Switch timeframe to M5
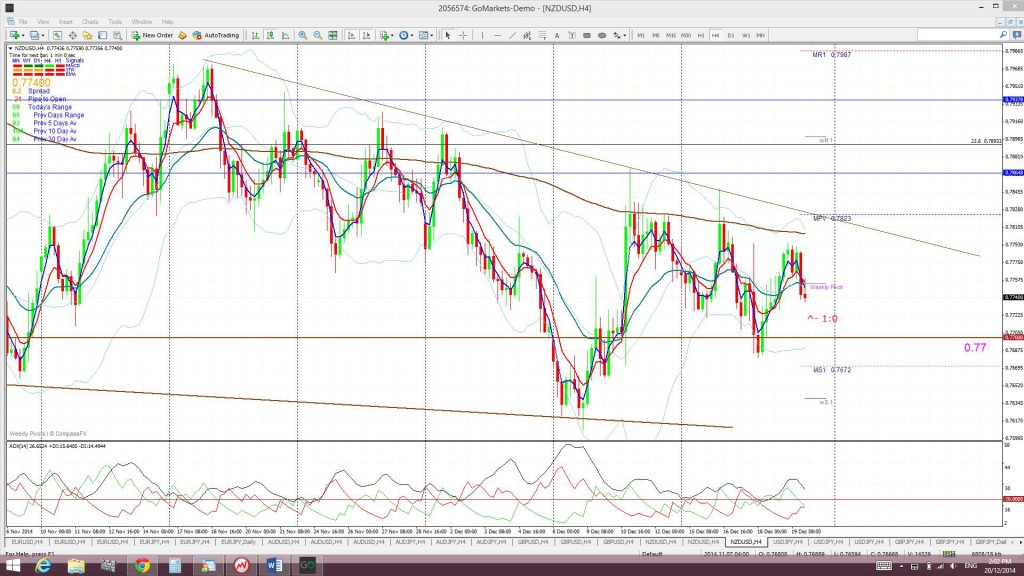Image resolution: width=1024 pixels, height=576 pixels. (656, 35)
